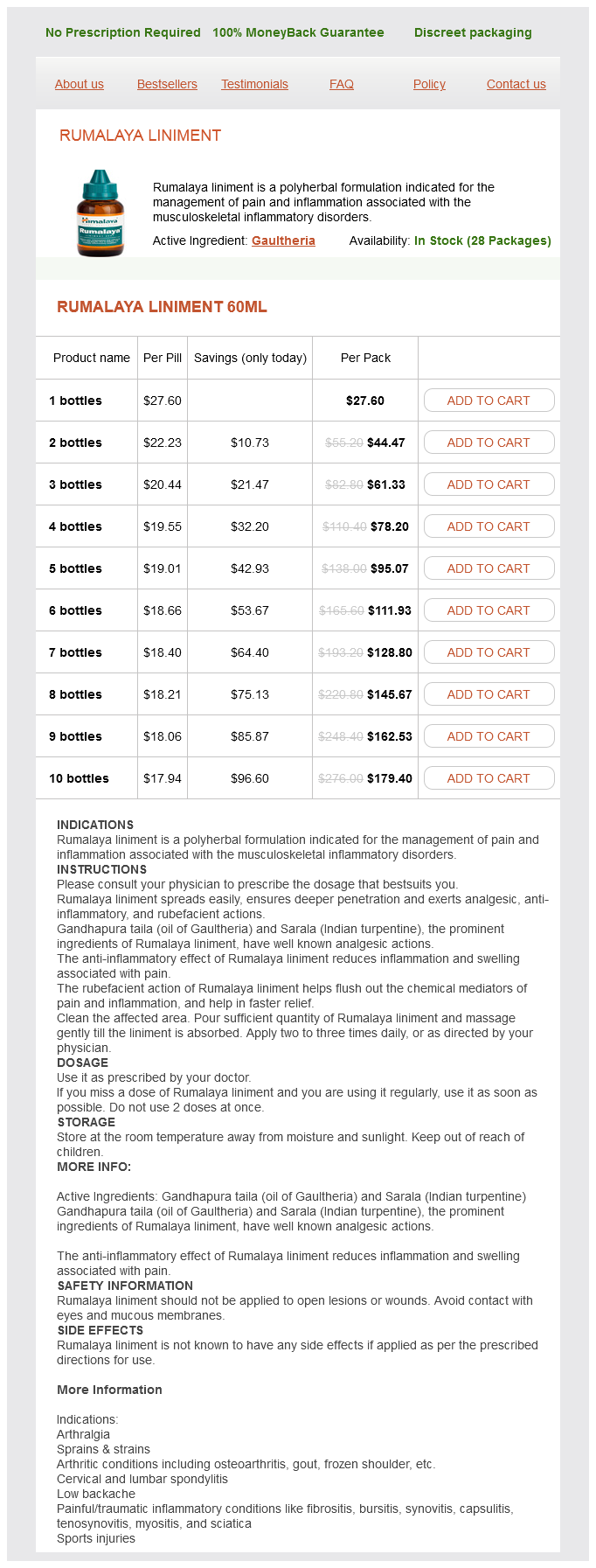Screen dimensions: 596x1568
Task: Go to the Bestsellers page
Action: coord(167,84)
